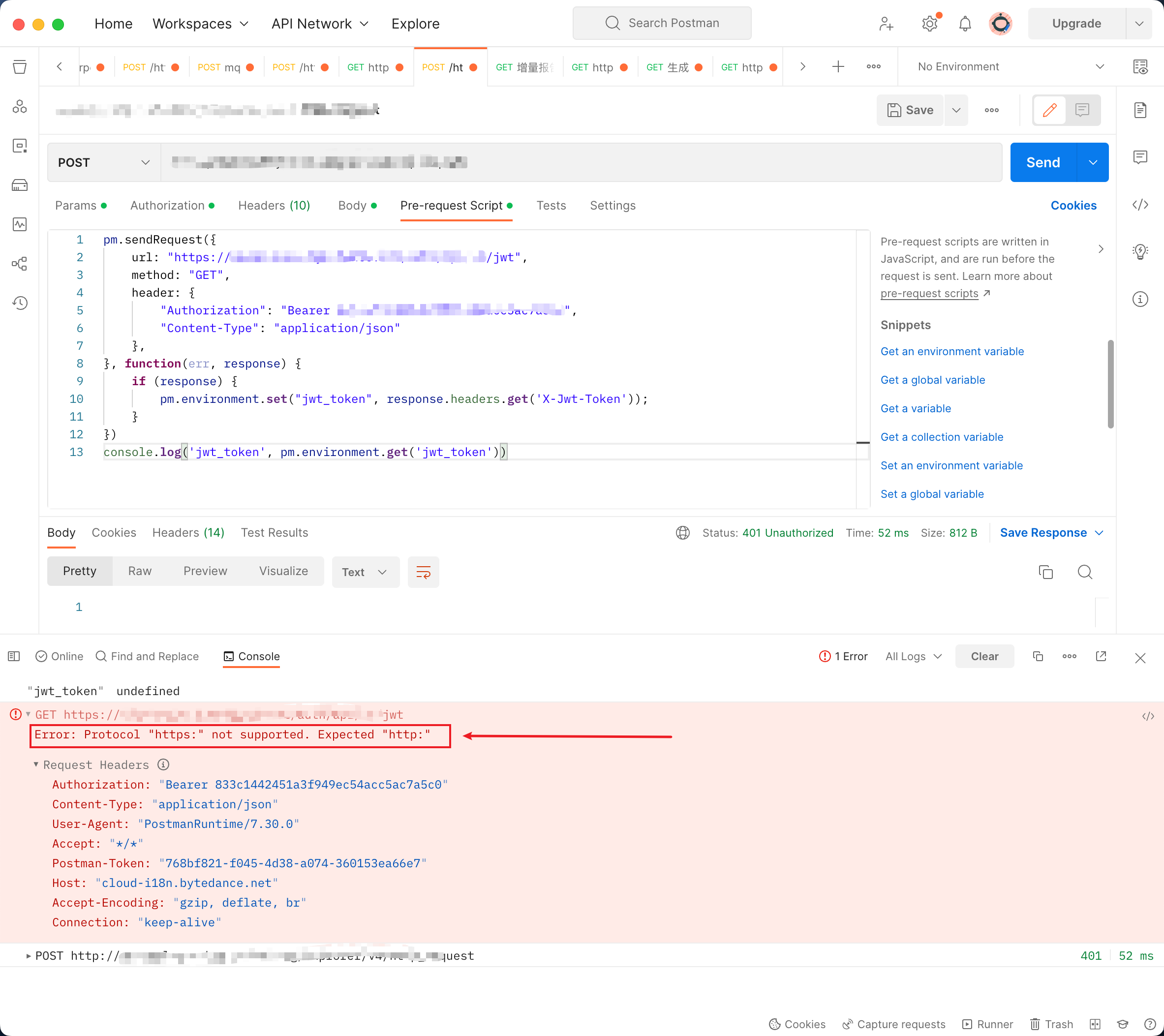Screen dimensions: 1164x1036
Task: Click the Beautify icon in response body
Action: (x=423, y=572)
